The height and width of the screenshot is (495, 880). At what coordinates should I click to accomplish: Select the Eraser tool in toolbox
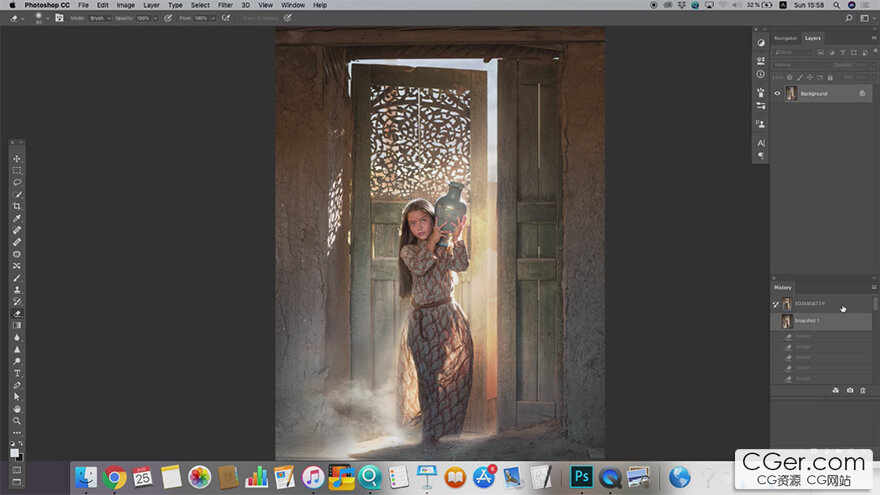17,314
